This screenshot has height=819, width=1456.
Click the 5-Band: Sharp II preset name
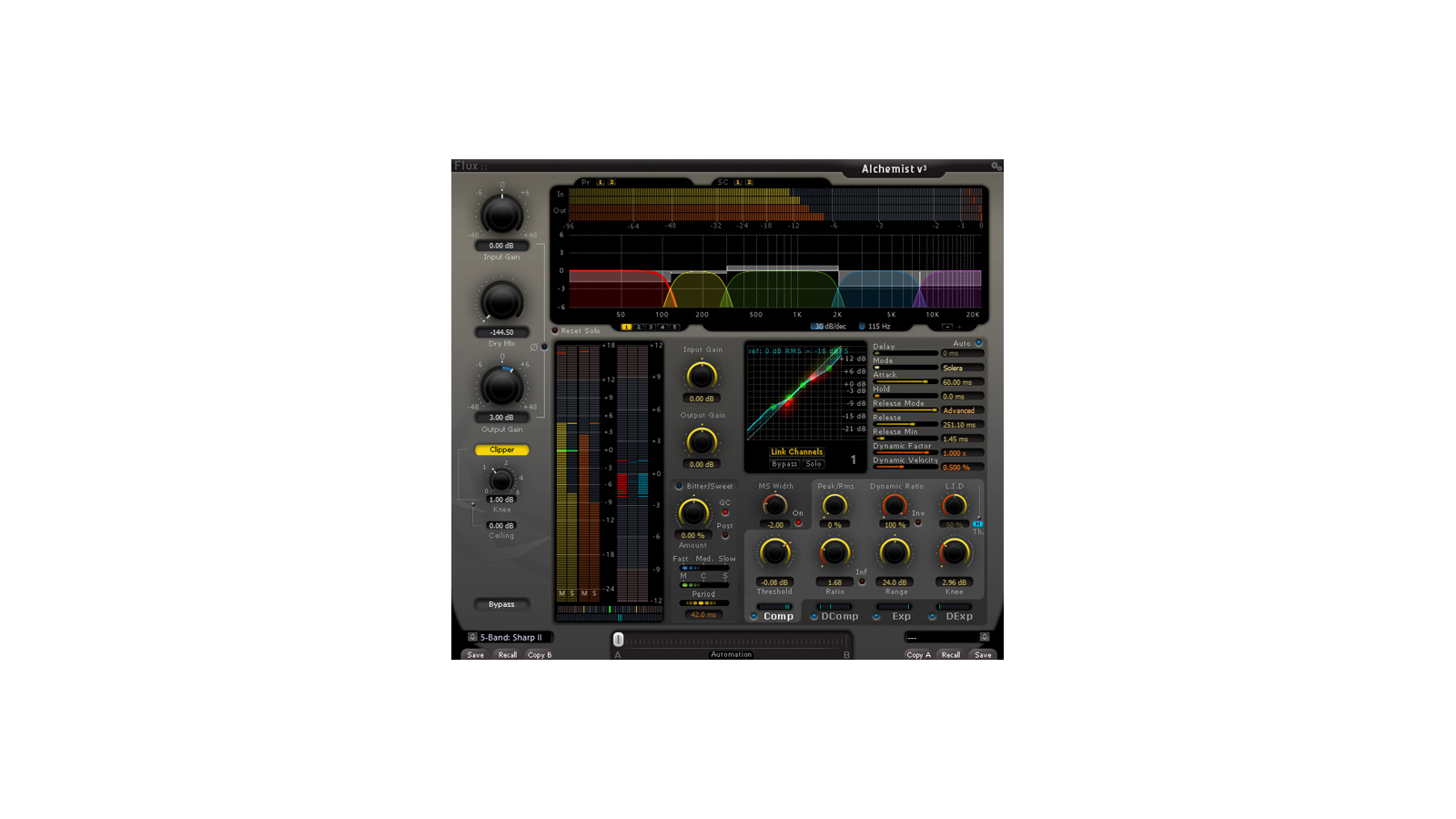pyautogui.click(x=511, y=637)
